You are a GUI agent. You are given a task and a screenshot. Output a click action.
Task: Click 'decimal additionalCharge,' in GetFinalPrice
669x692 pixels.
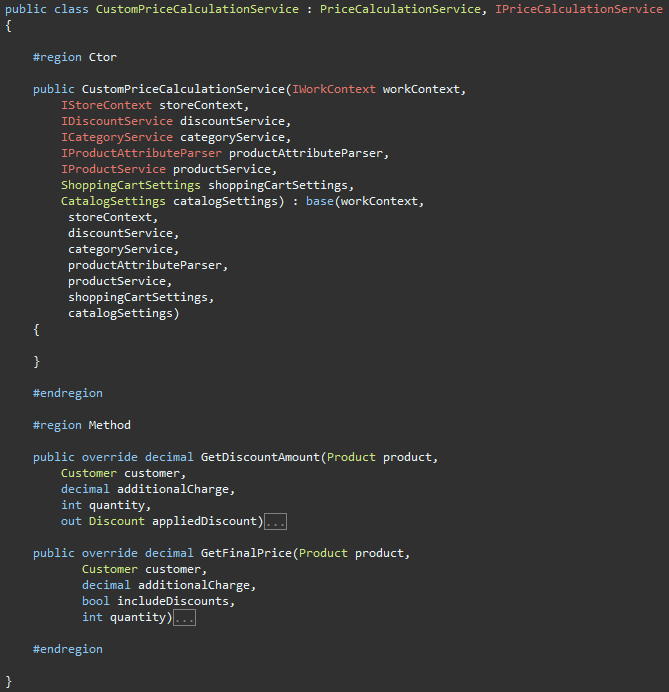[169, 586]
